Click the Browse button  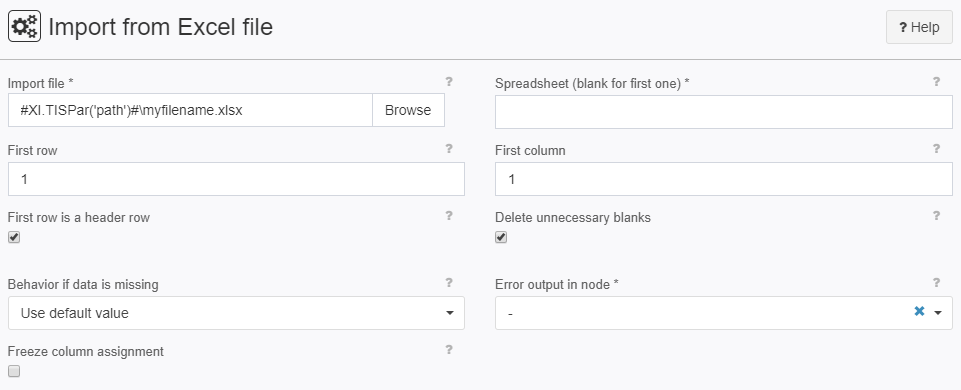point(408,110)
